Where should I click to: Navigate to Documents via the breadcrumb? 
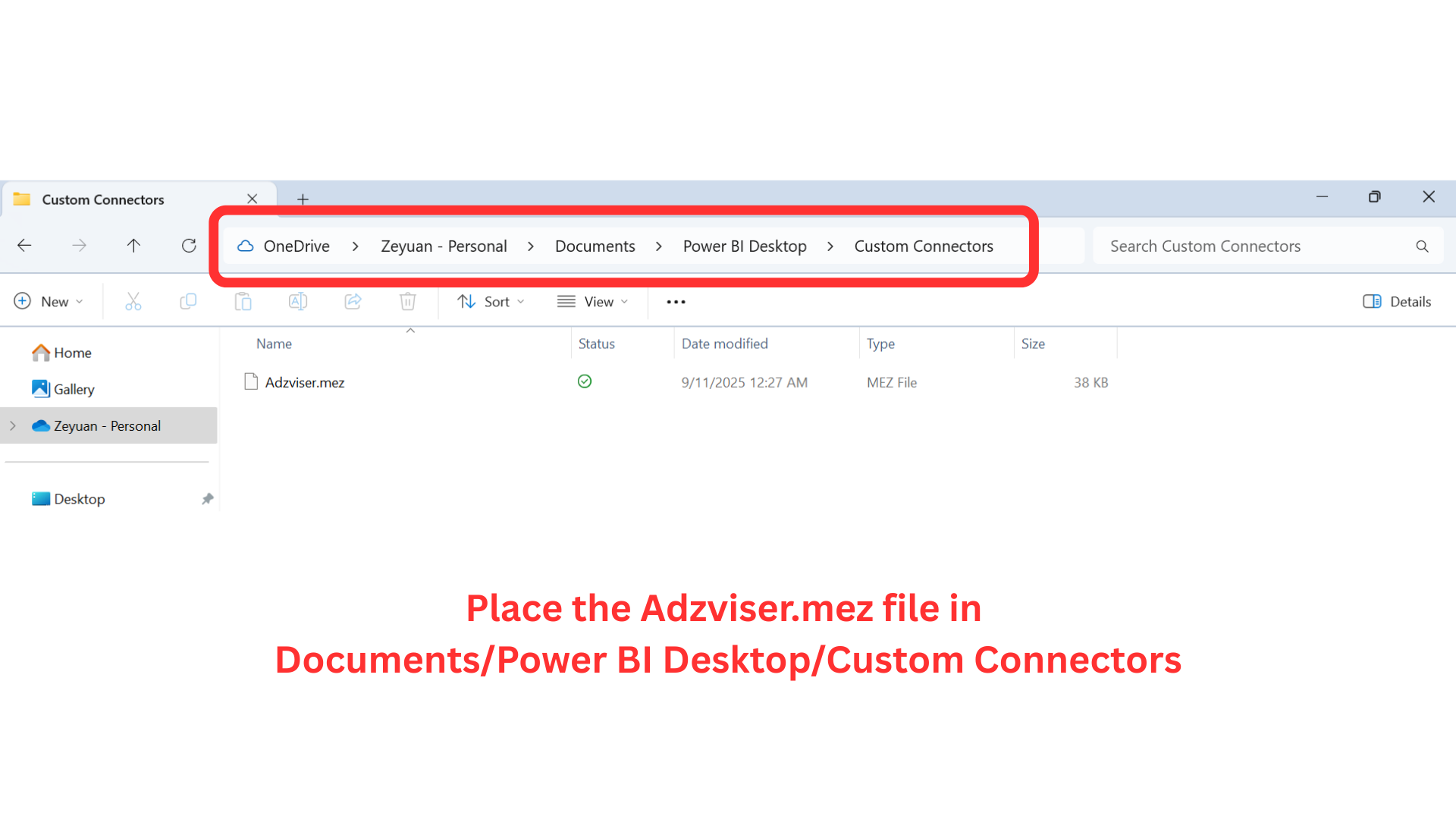coord(595,246)
